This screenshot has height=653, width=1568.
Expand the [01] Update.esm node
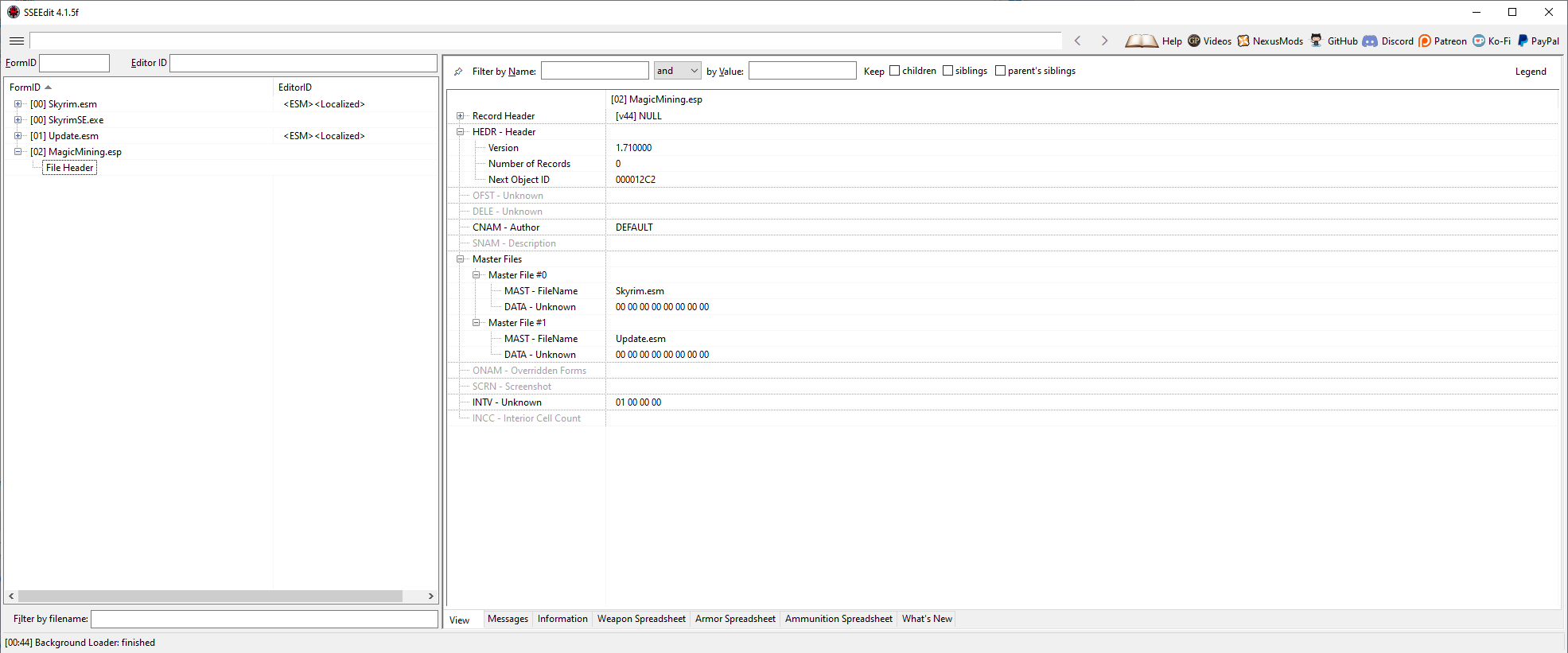click(18, 136)
